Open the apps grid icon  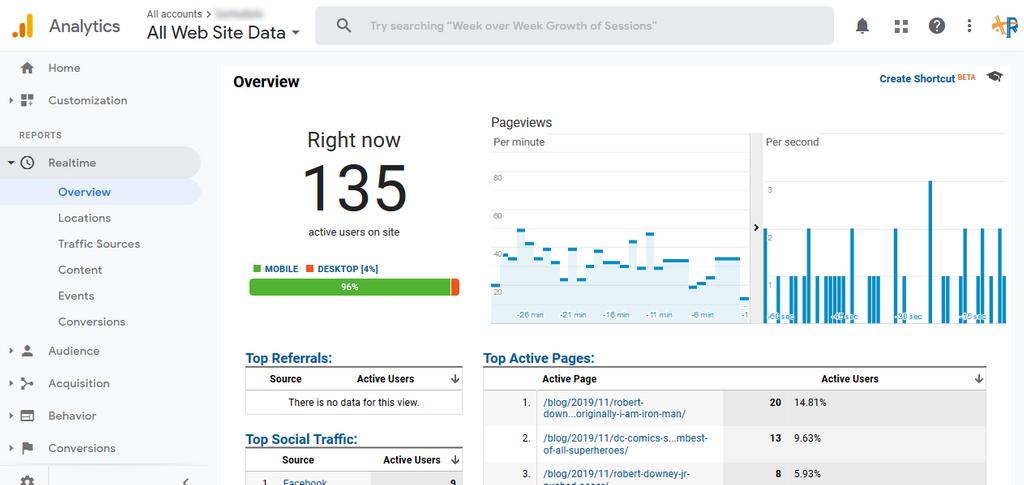(901, 26)
